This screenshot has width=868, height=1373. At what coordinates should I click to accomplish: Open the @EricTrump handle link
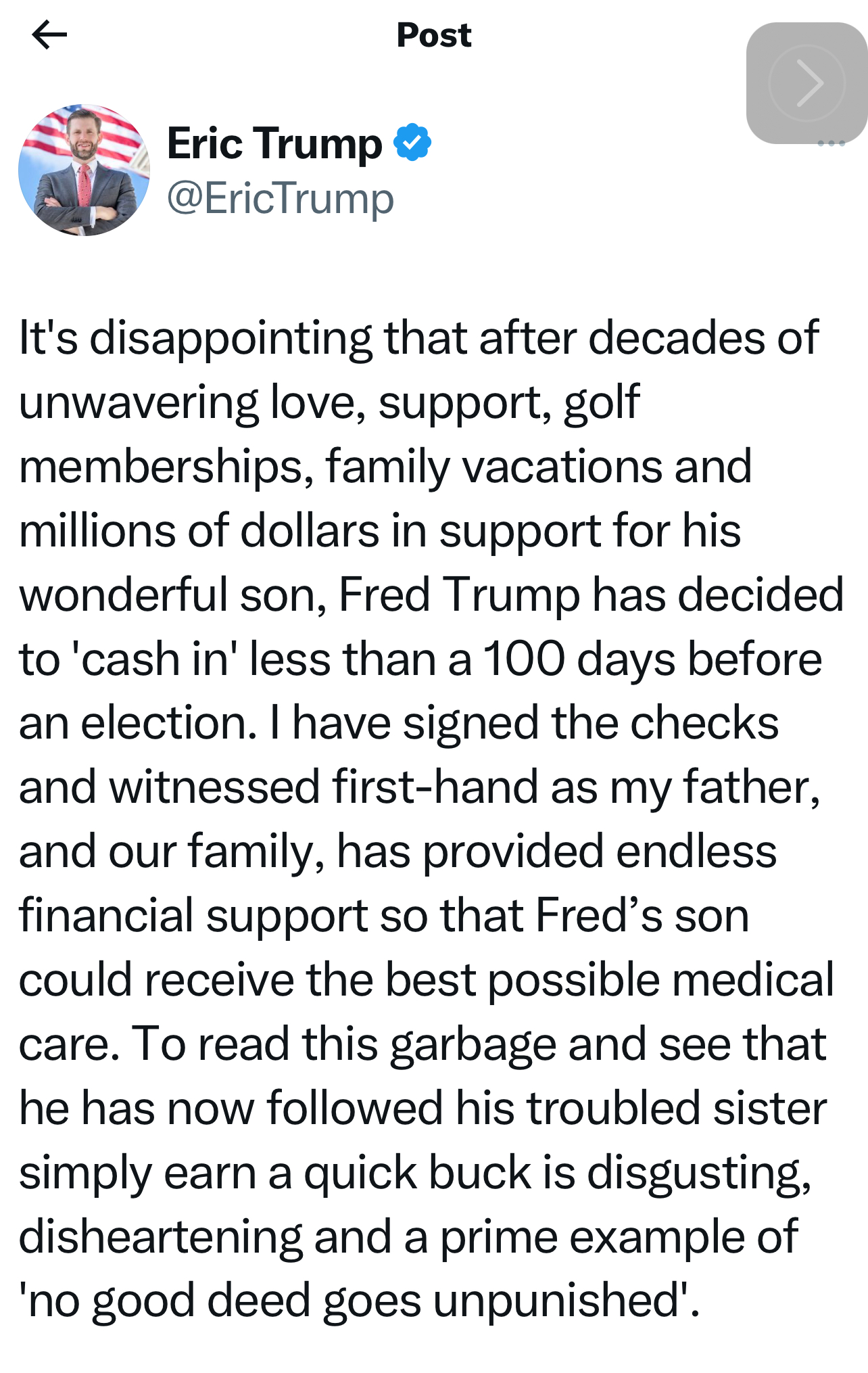pyautogui.click(x=281, y=198)
